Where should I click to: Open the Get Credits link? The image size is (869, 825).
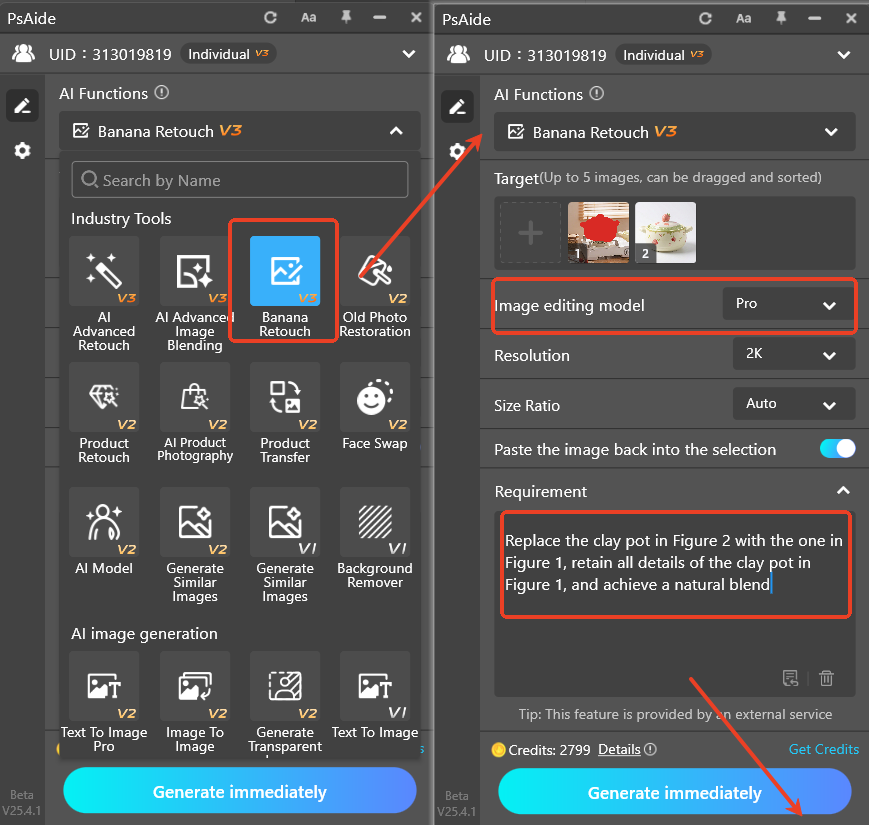click(823, 749)
